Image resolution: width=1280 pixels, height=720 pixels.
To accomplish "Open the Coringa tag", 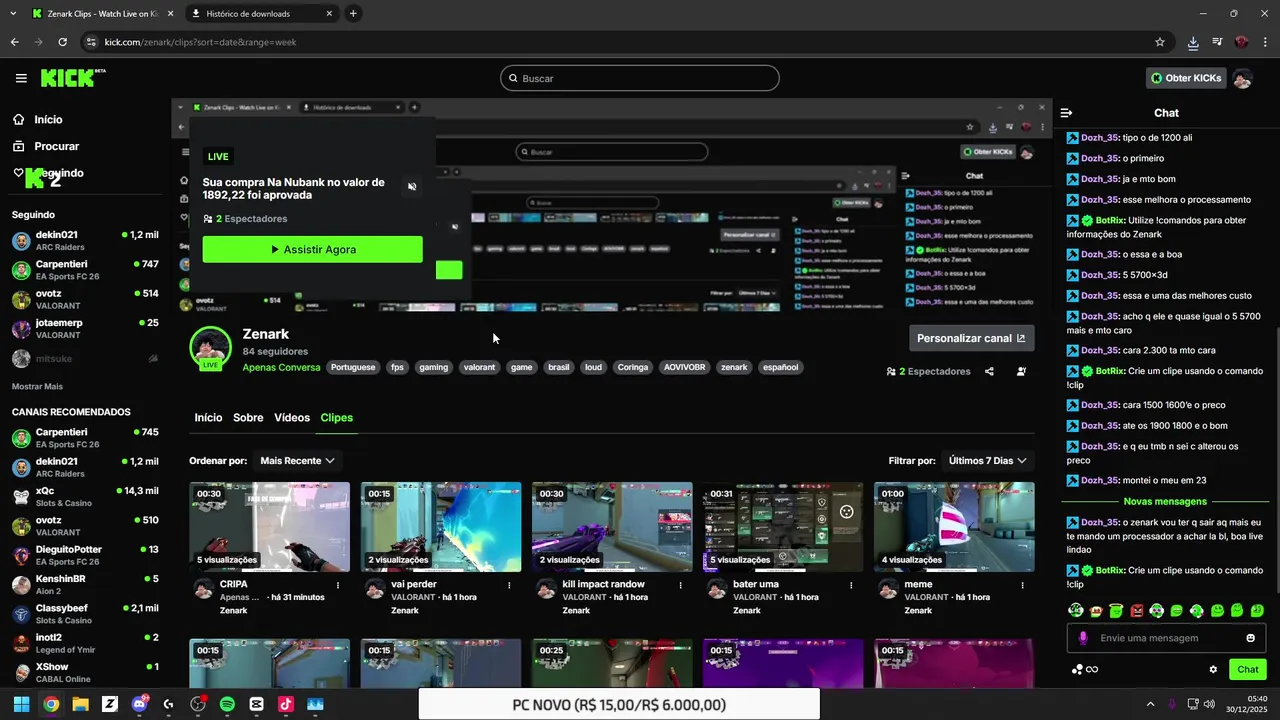I will tap(632, 367).
